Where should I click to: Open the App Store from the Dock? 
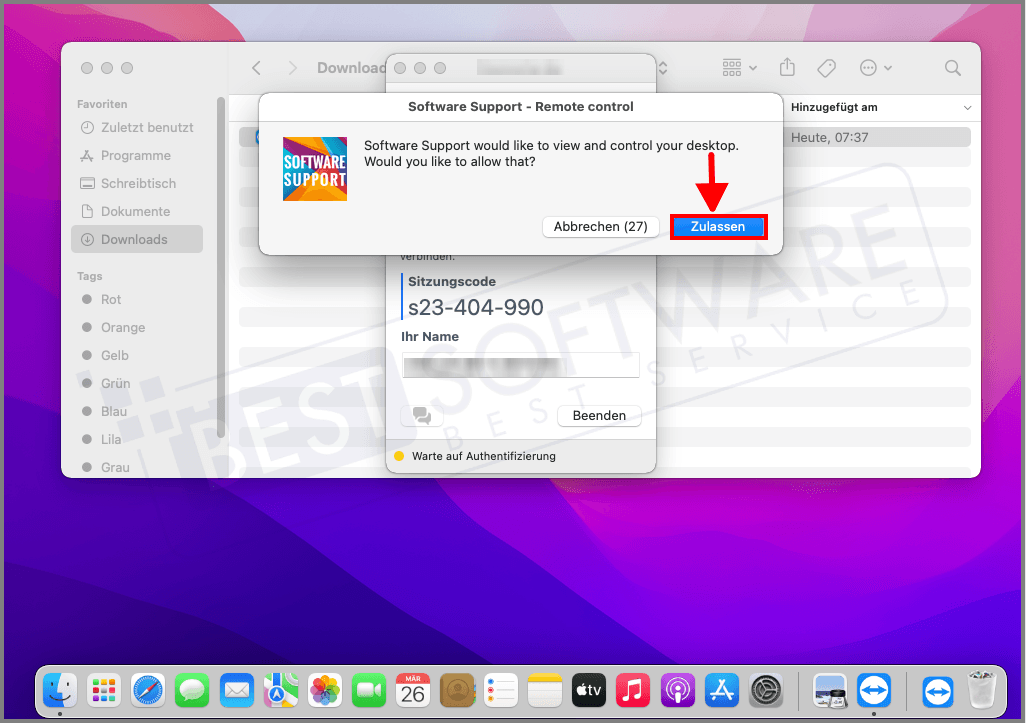coord(721,690)
